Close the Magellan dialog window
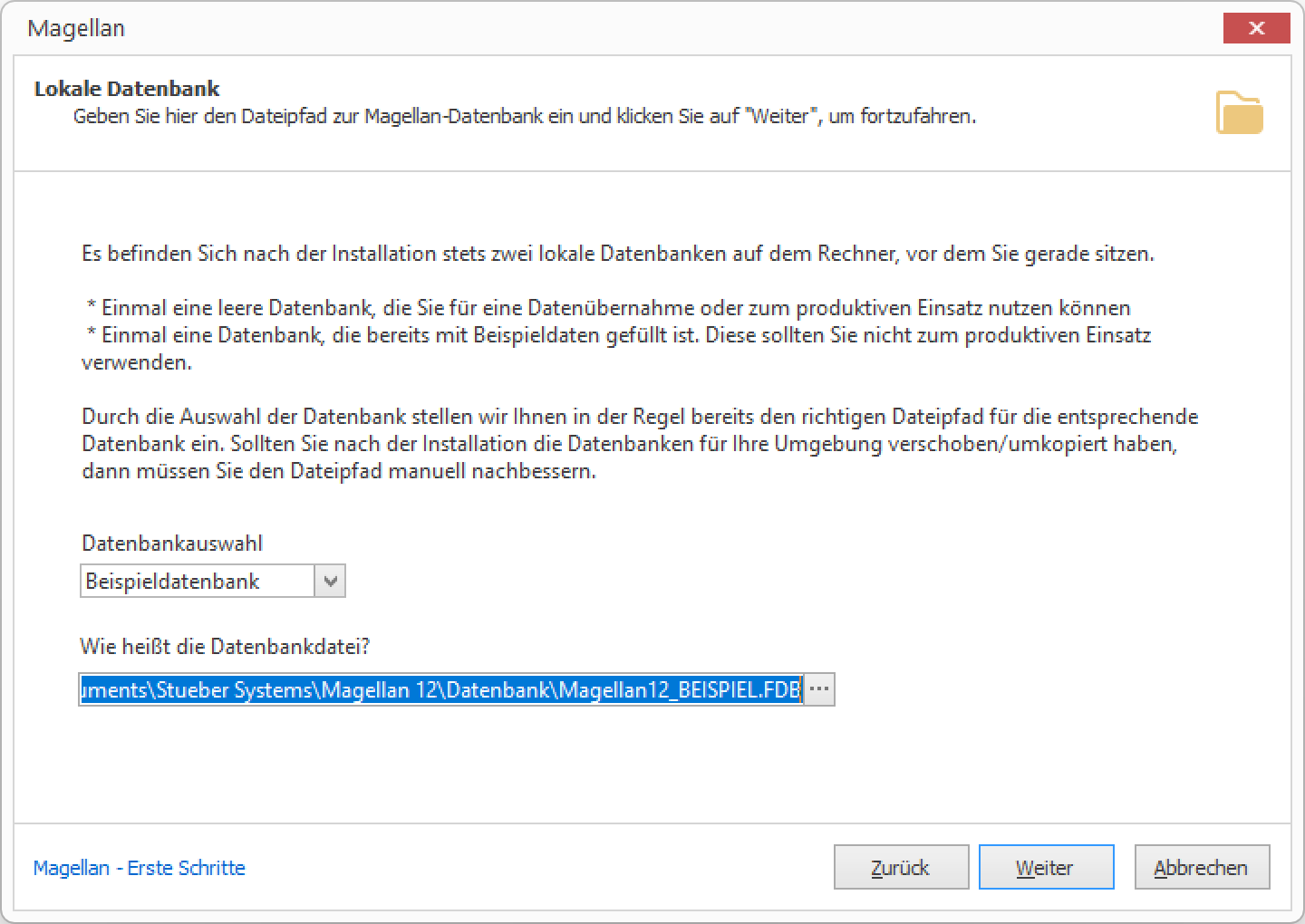 tap(1256, 28)
